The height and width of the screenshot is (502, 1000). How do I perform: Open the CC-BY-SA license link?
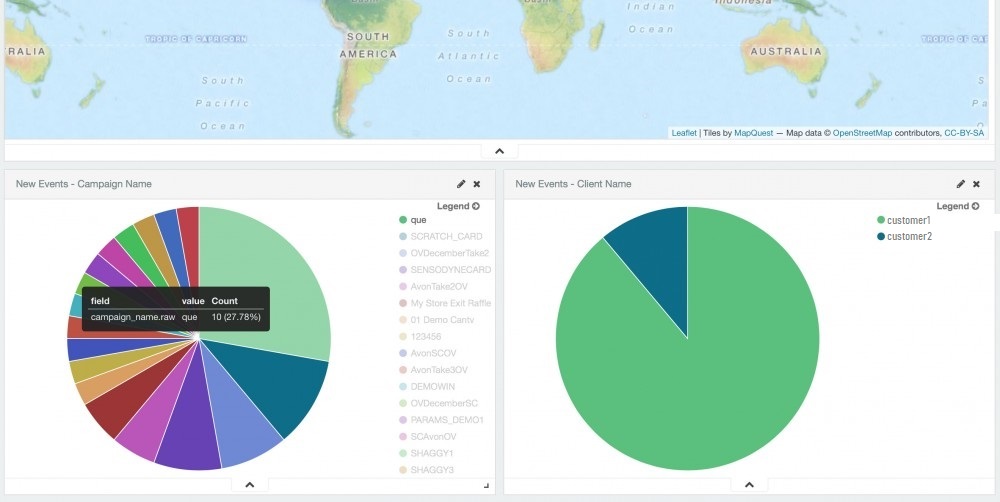(x=964, y=132)
